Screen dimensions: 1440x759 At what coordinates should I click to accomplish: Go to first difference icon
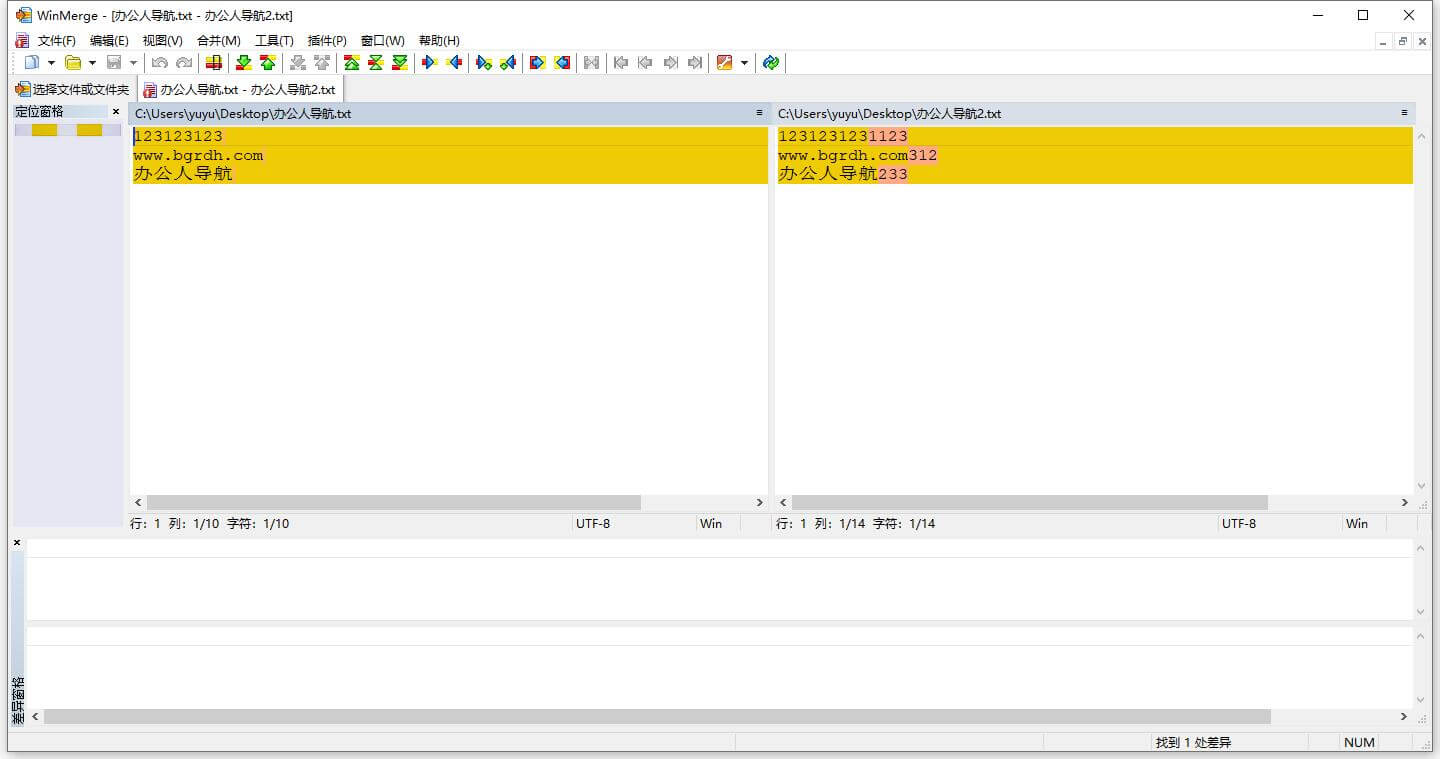click(x=351, y=63)
